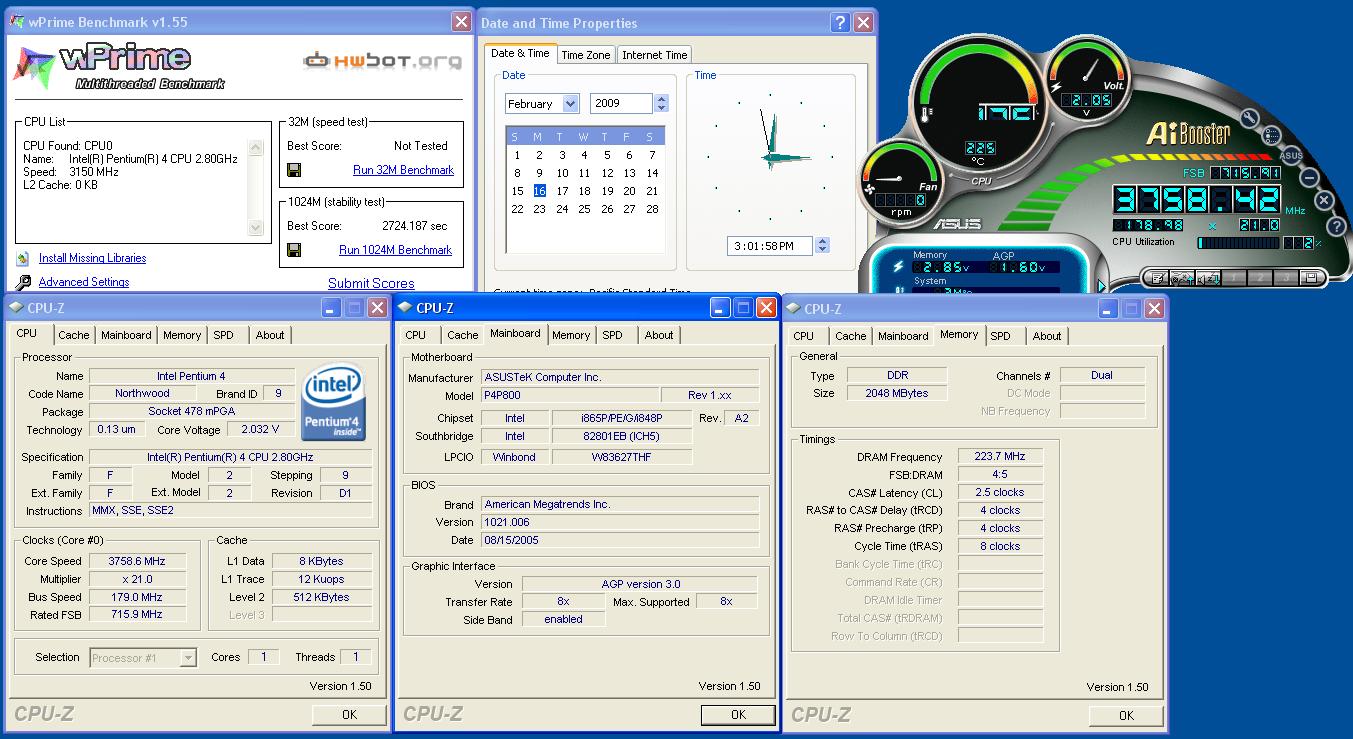Open the Mainboard tab in the right CPU-Z window
The image size is (1353, 739).
pyautogui.click(x=903, y=336)
